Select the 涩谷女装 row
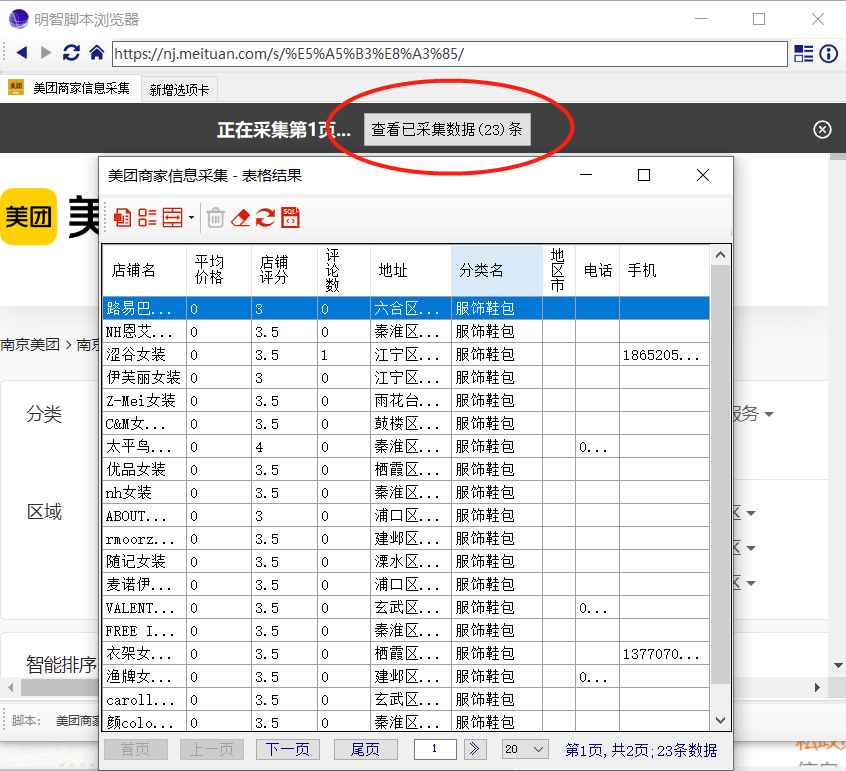 pyautogui.click(x=406, y=354)
